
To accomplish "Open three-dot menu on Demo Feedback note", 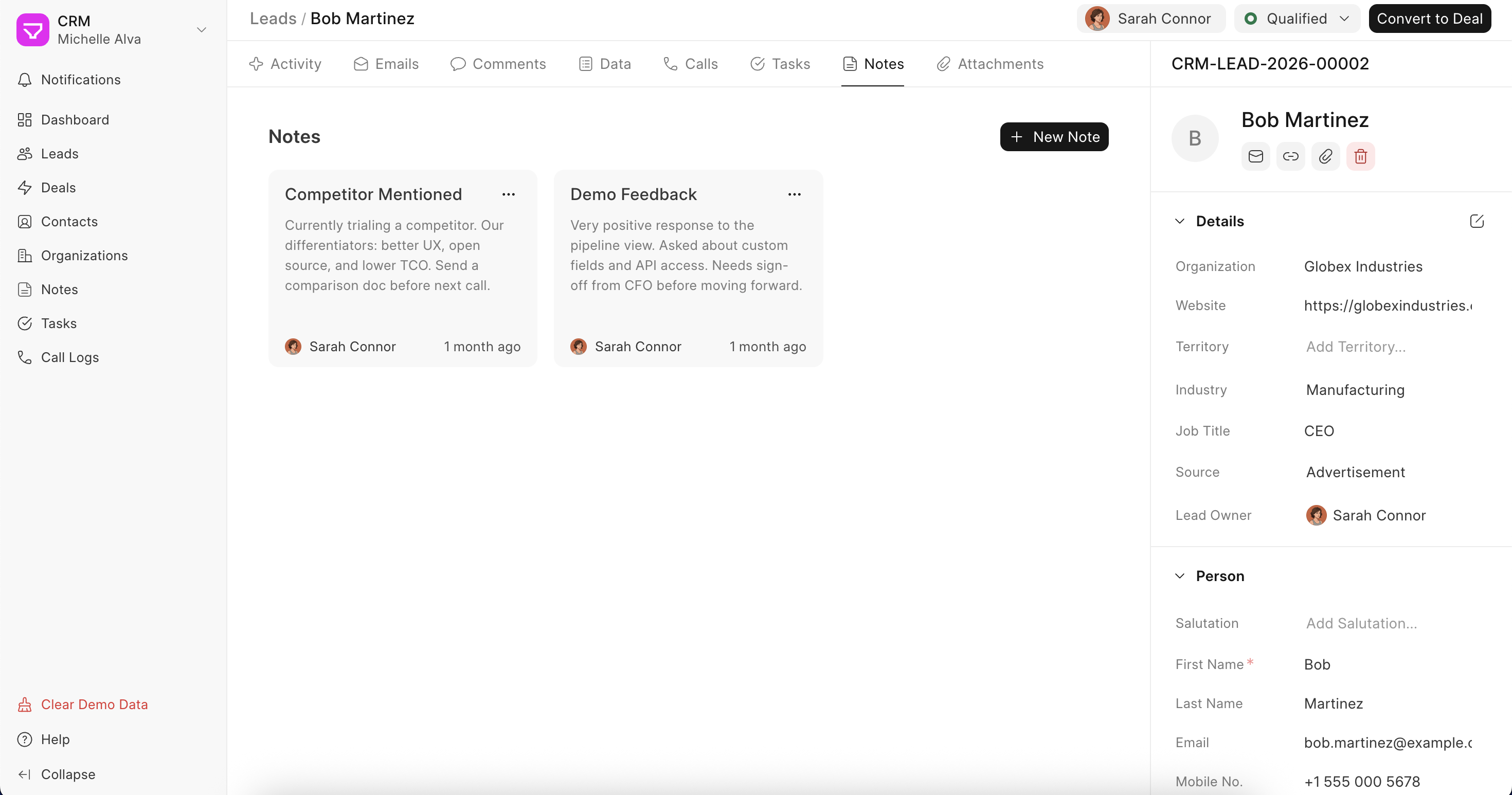I will (x=794, y=194).
